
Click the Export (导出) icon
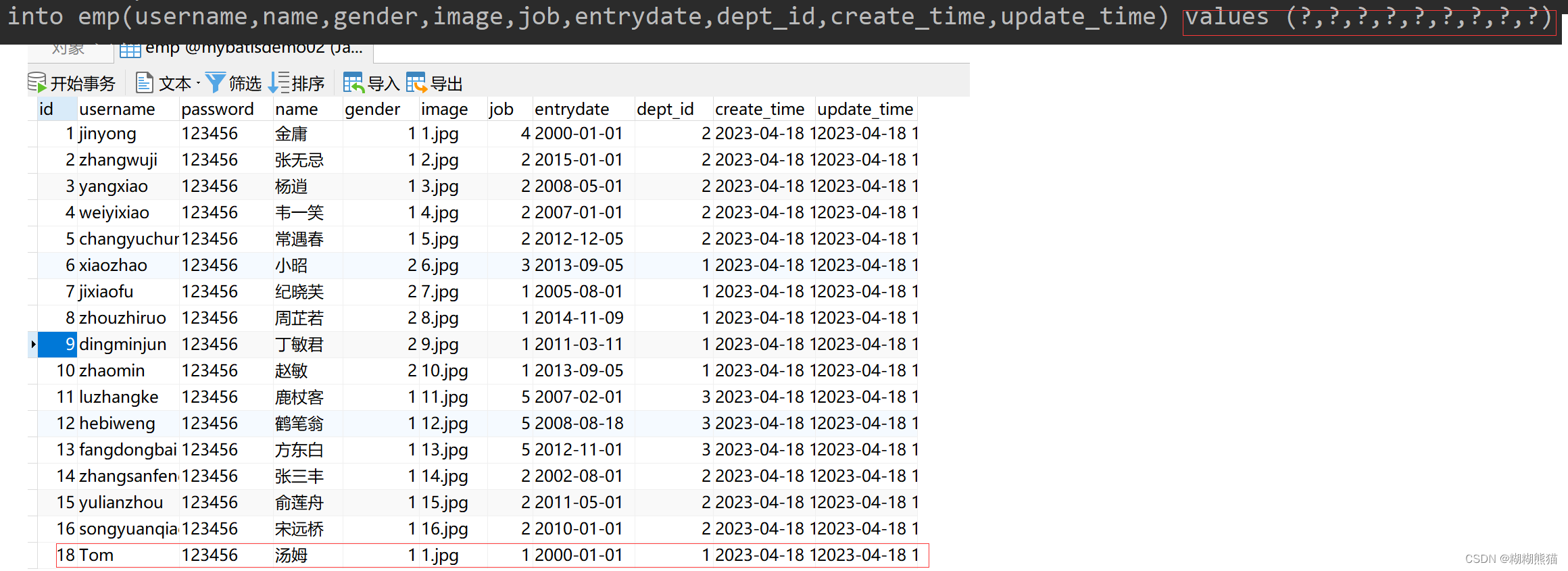tap(416, 83)
